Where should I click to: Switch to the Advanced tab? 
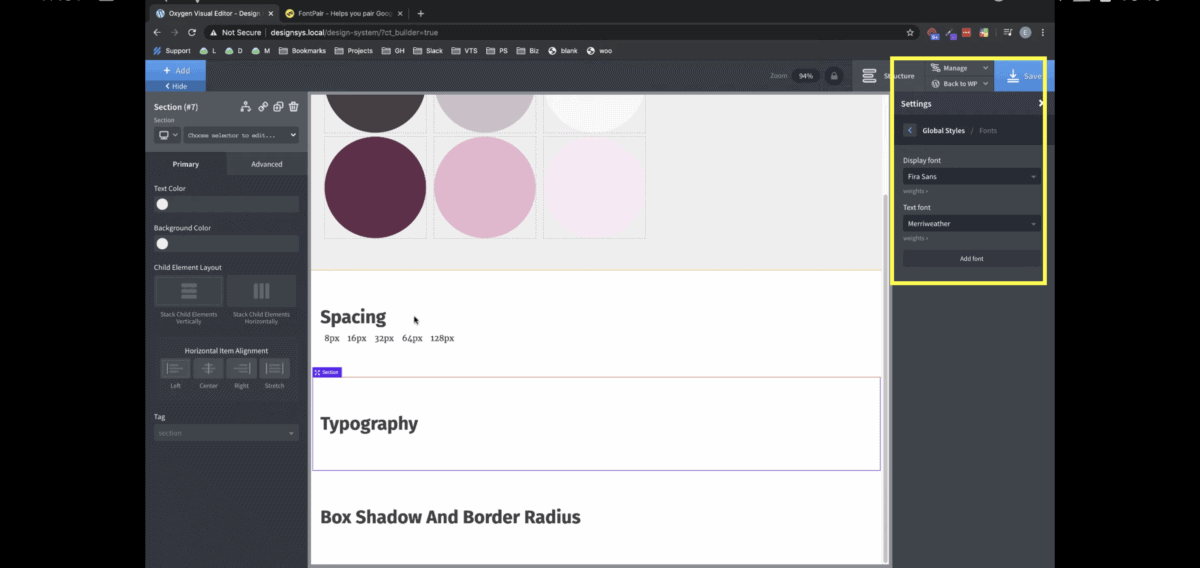(x=266, y=164)
